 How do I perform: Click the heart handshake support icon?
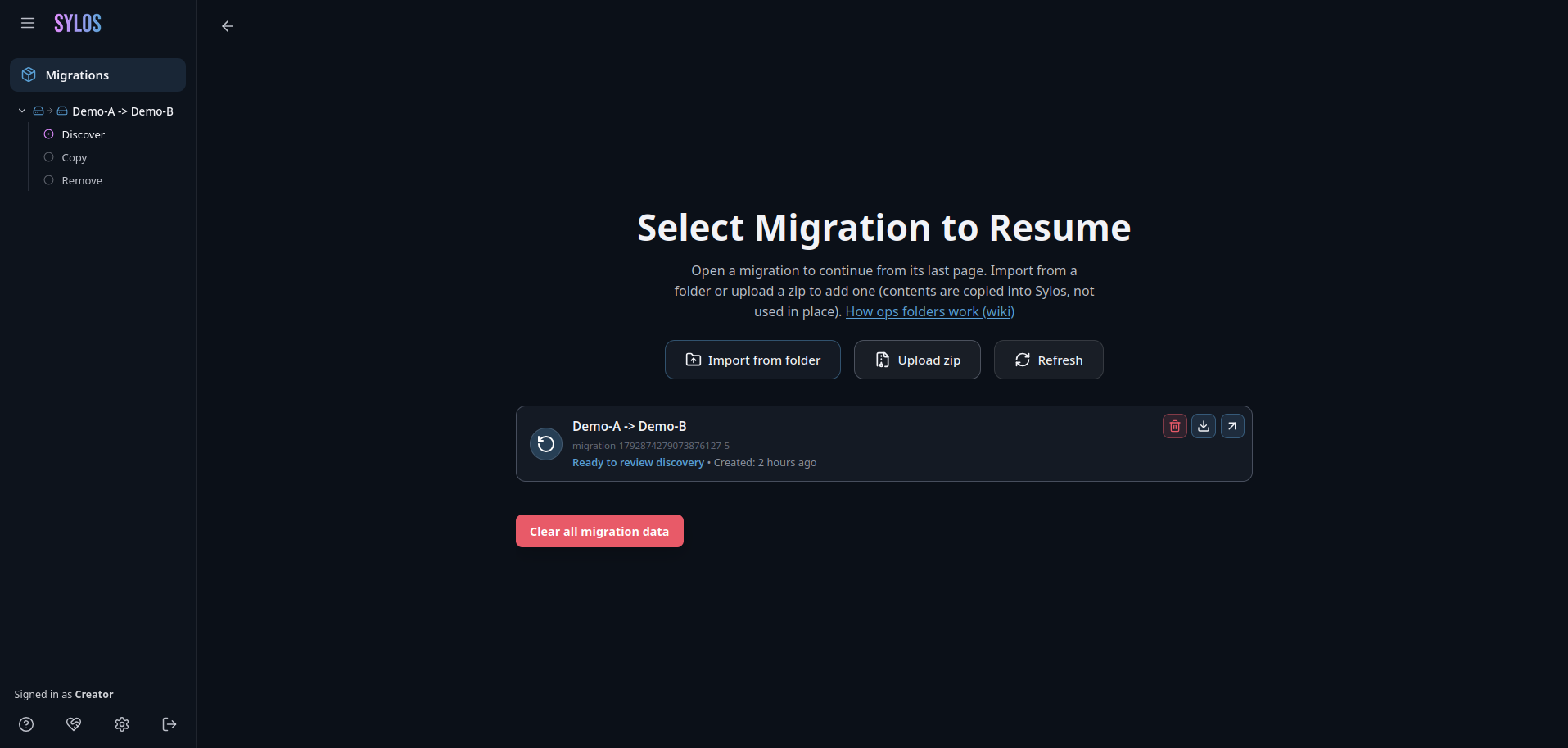point(74,724)
